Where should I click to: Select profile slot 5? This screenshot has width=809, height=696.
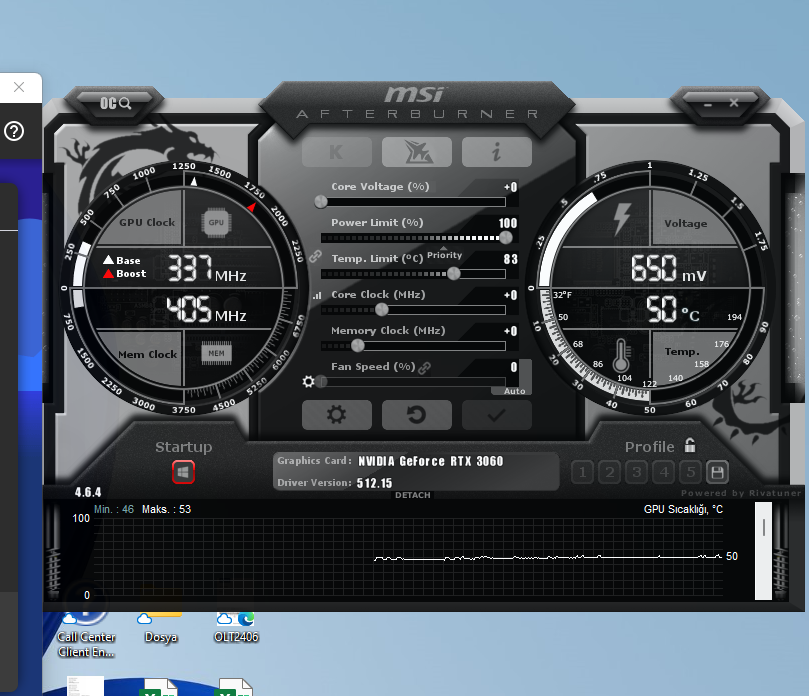(x=690, y=472)
